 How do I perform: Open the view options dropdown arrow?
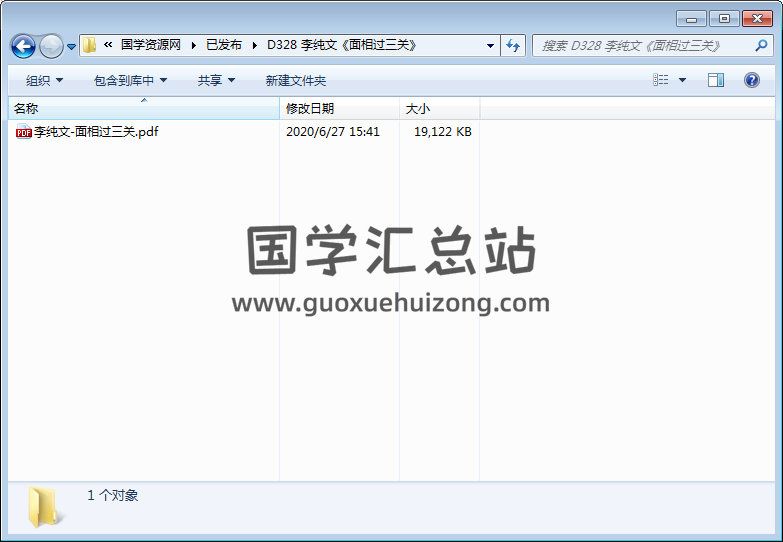click(683, 80)
